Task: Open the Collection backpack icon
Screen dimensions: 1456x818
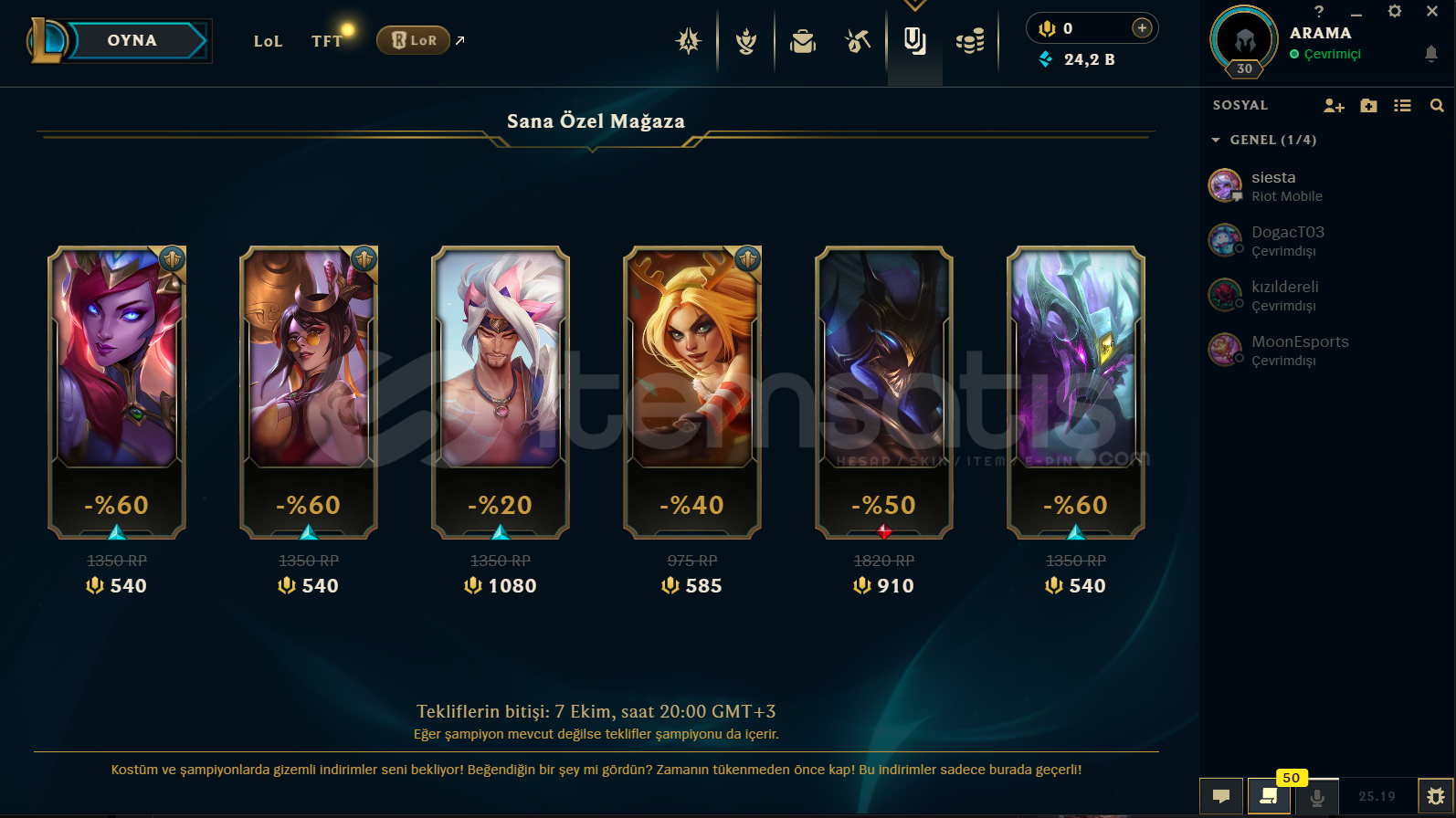Action: [803, 41]
